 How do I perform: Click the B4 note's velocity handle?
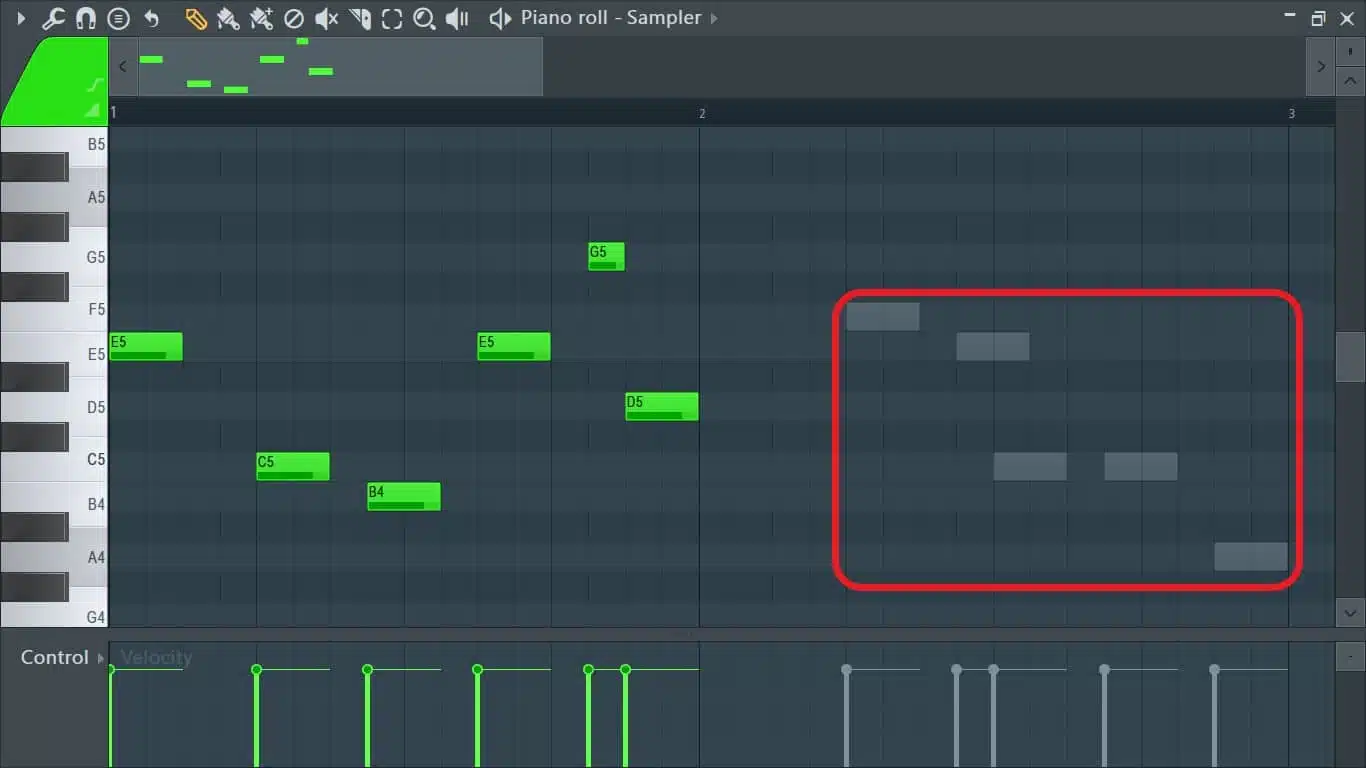pyautogui.click(x=367, y=669)
